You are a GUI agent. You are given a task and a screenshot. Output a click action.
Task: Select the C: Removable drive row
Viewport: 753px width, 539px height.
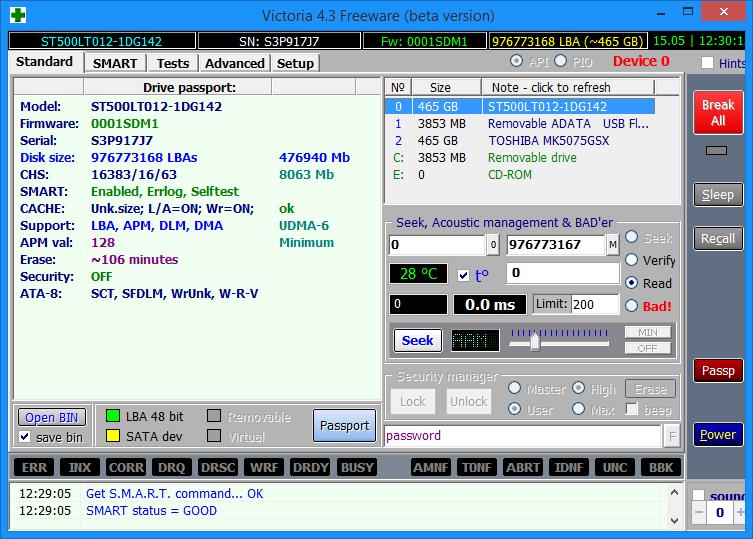tap(520, 158)
